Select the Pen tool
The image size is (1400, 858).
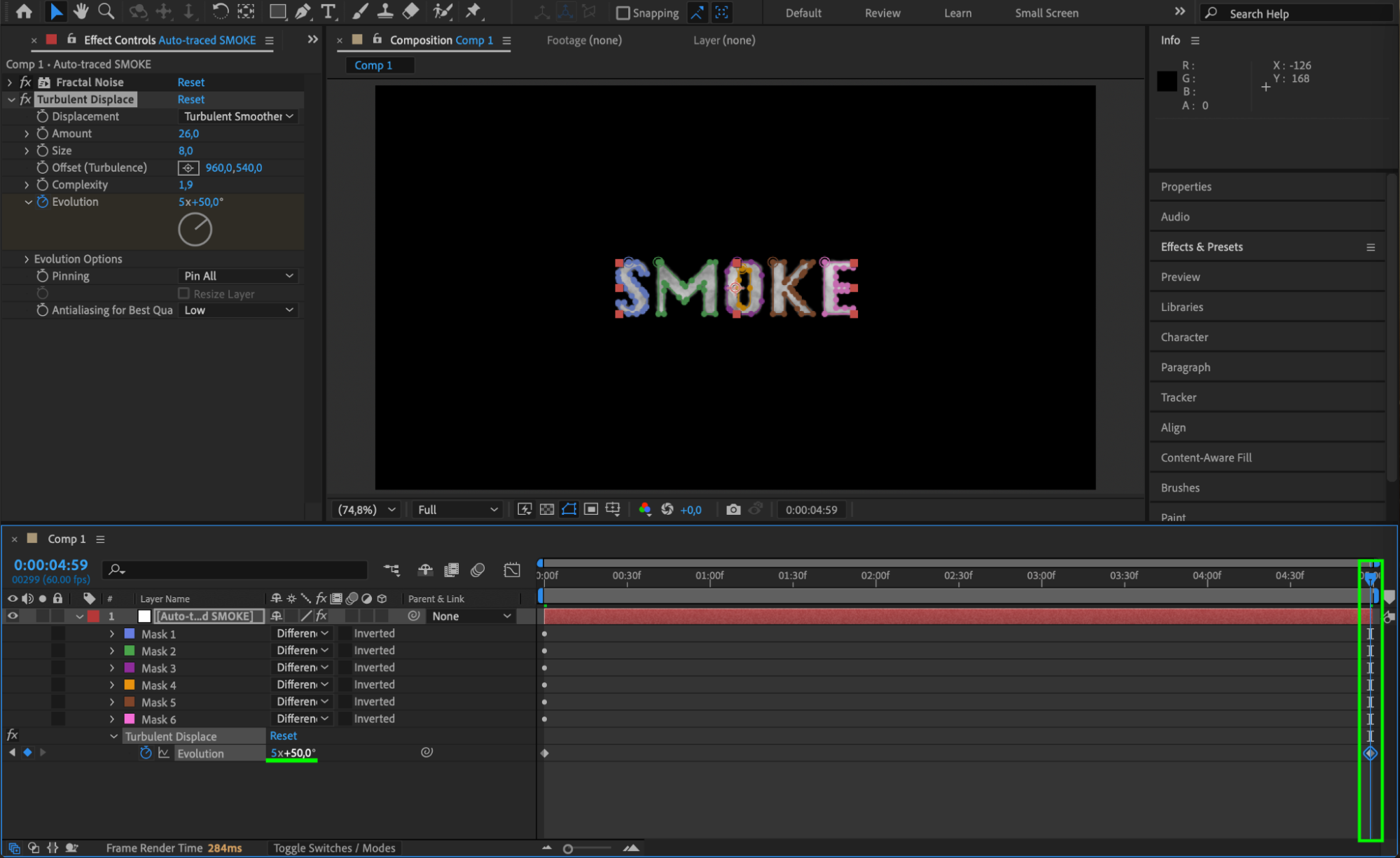pyautogui.click(x=303, y=11)
